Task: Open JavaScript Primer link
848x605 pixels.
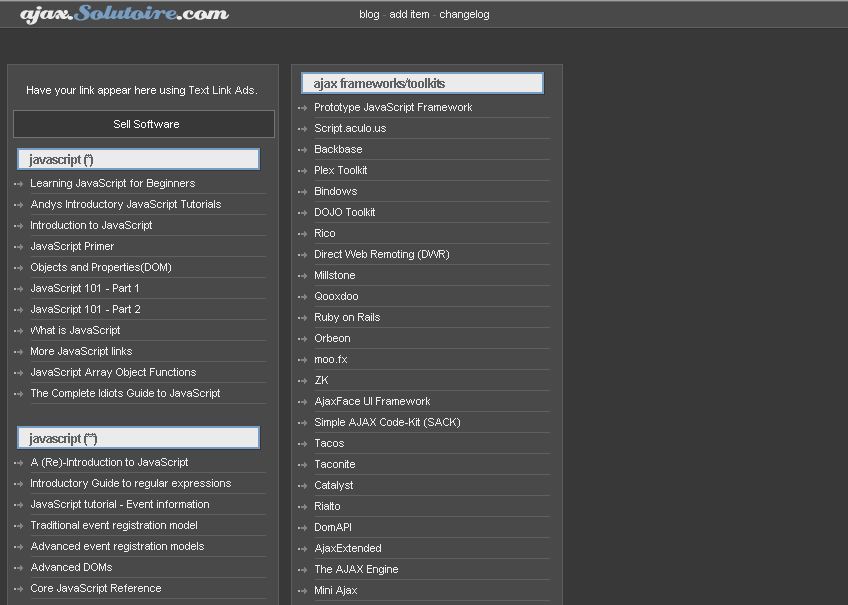Action: tap(72, 247)
